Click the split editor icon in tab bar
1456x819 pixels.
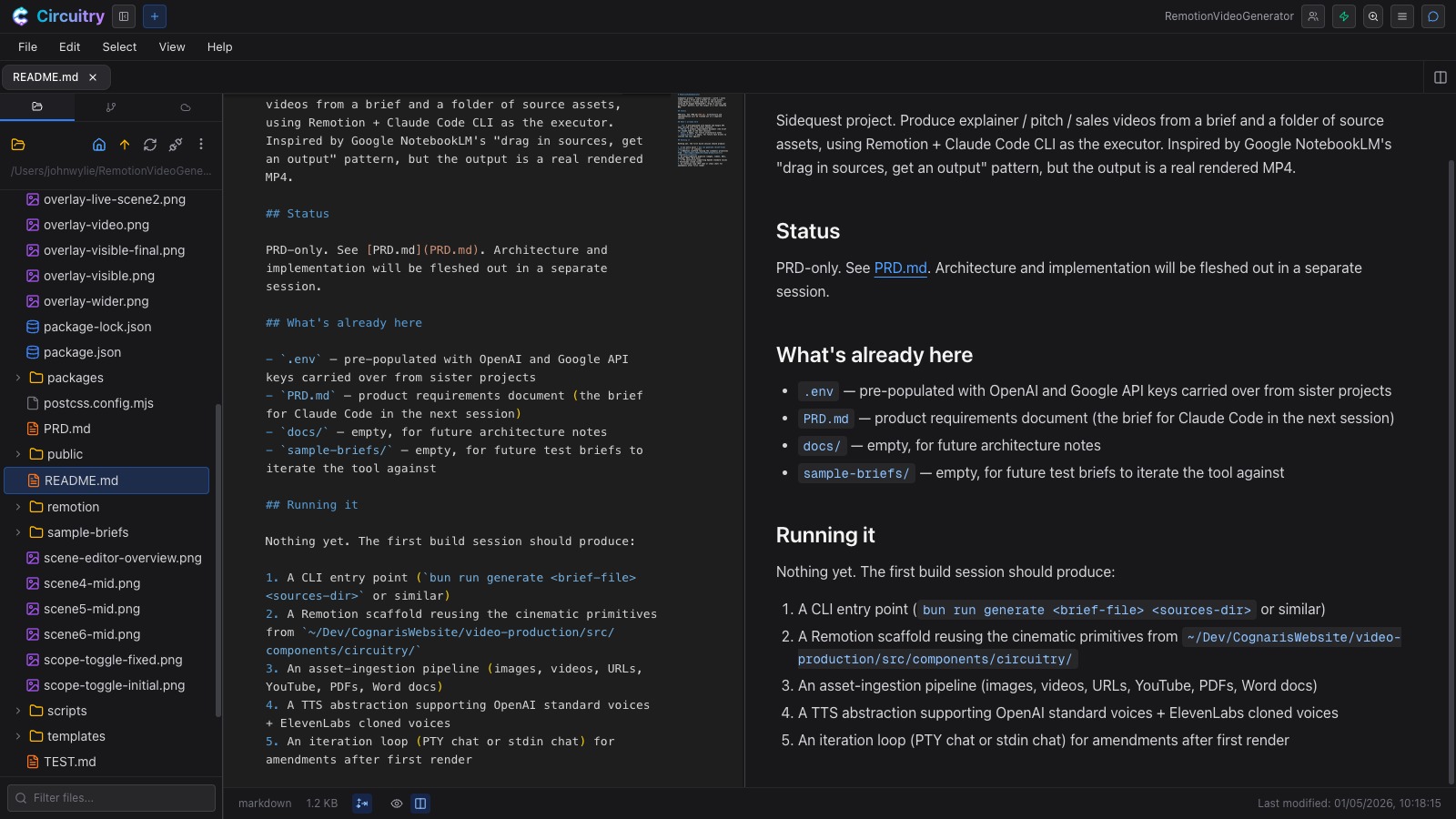click(x=1441, y=77)
